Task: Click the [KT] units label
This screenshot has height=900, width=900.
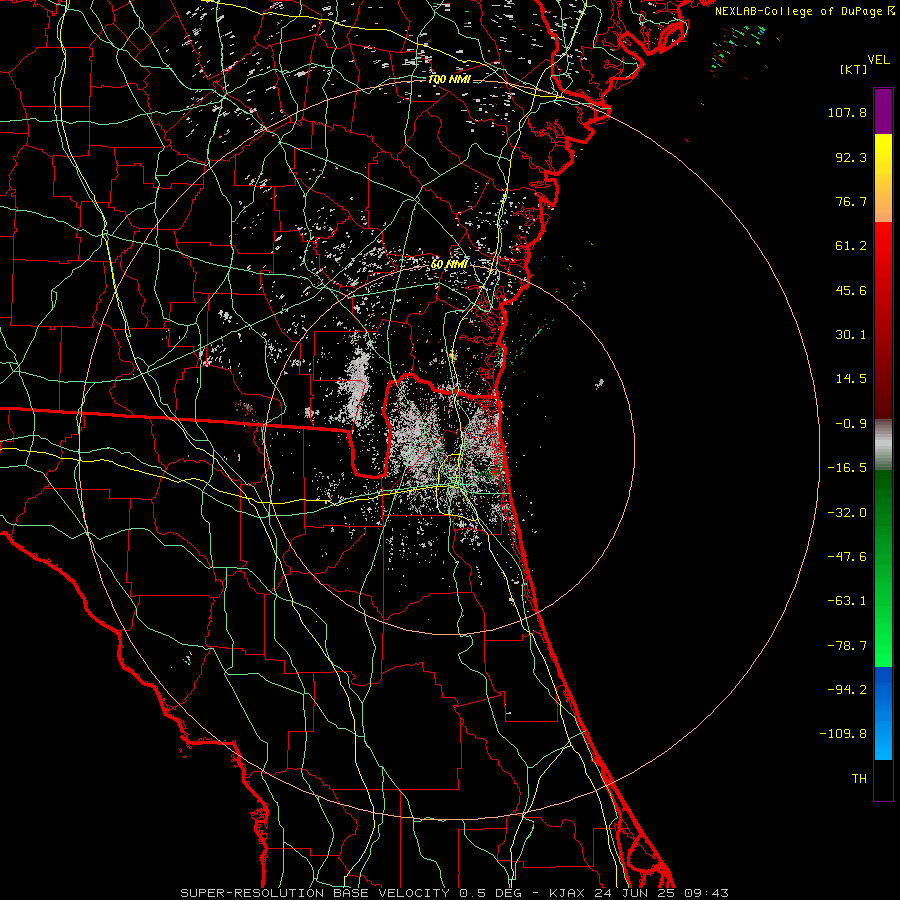Action: [x=854, y=69]
